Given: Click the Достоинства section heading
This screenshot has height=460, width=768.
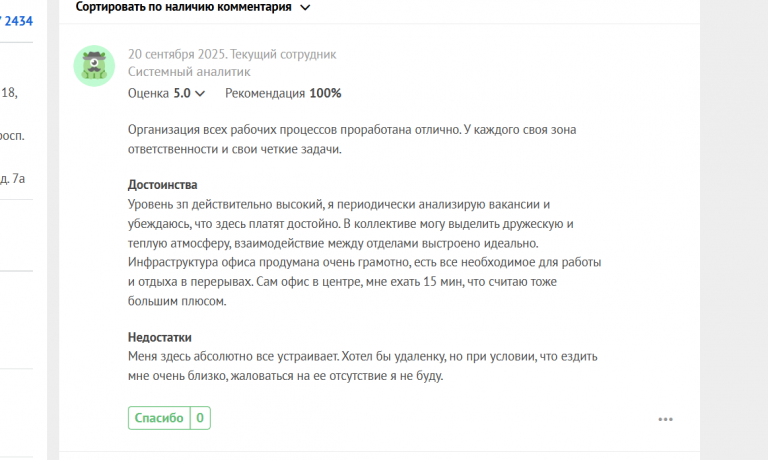Looking at the screenshot, I should click(x=163, y=185).
